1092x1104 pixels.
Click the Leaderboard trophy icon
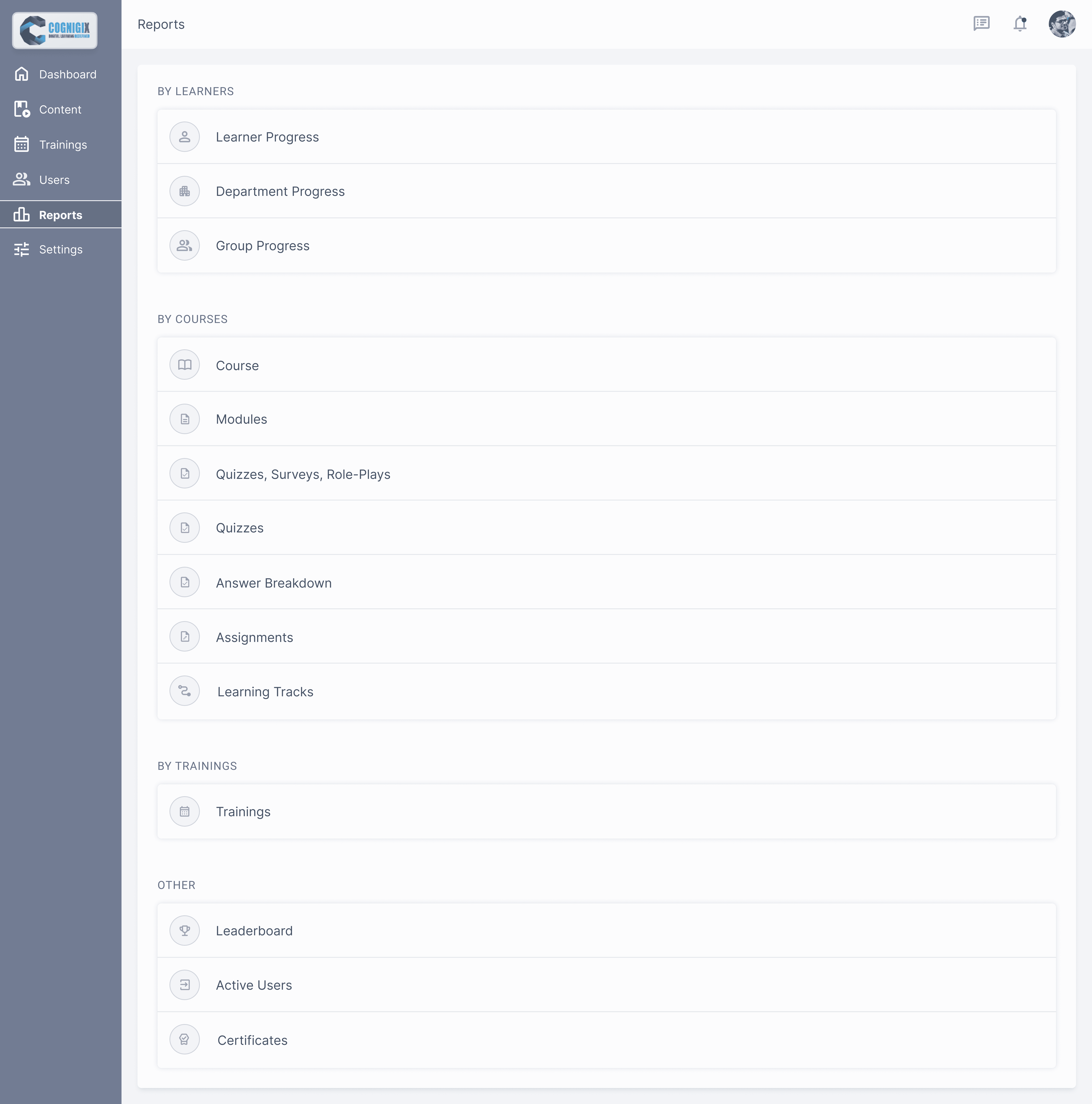click(185, 930)
